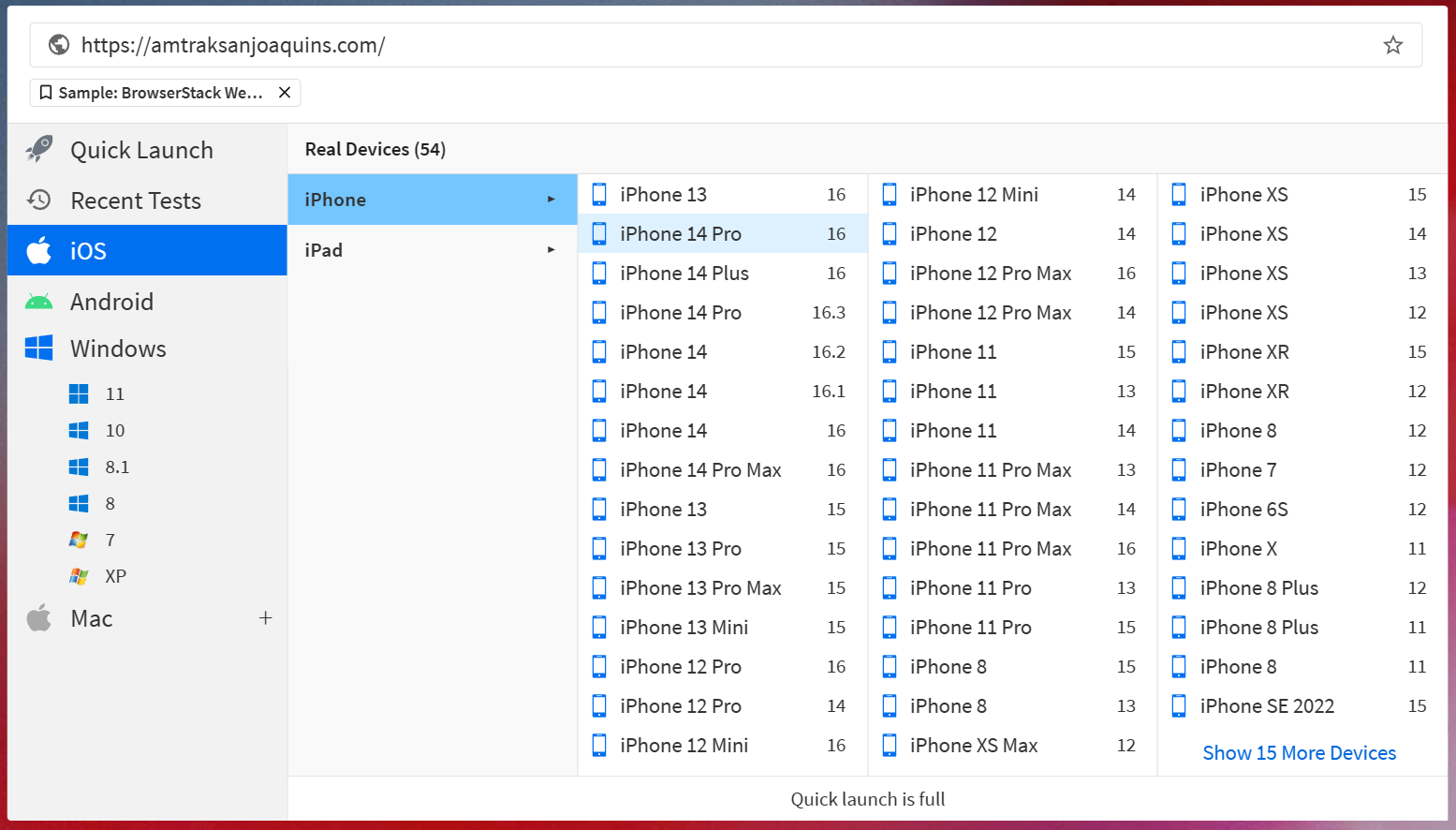This screenshot has width=1456, height=830.
Task: Click the phone icon beside iPhone 6S
Action: (1180, 510)
